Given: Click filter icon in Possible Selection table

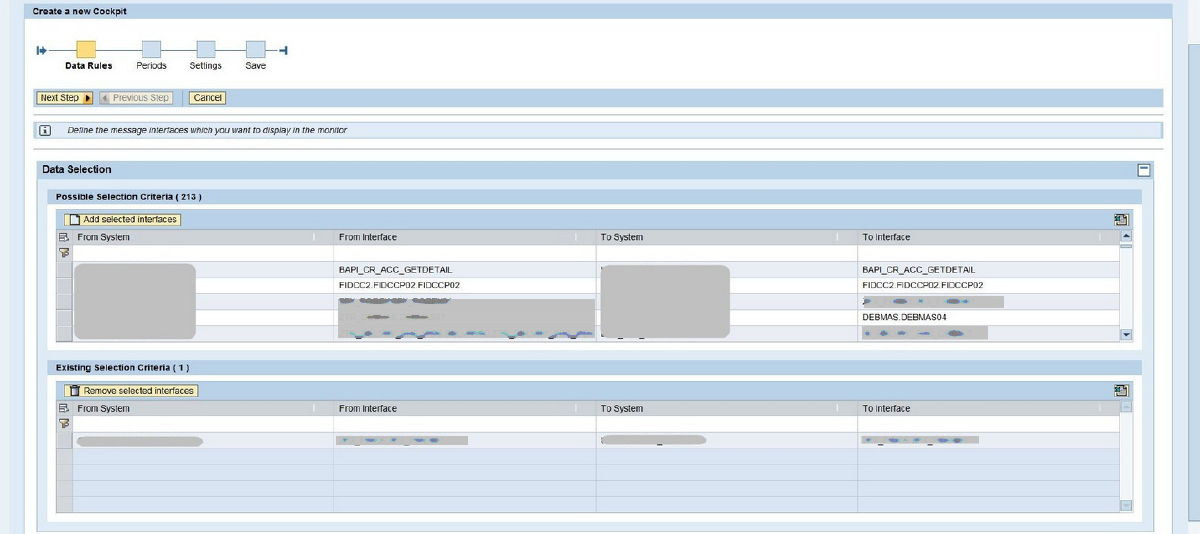Looking at the screenshot, I should 65,253.
